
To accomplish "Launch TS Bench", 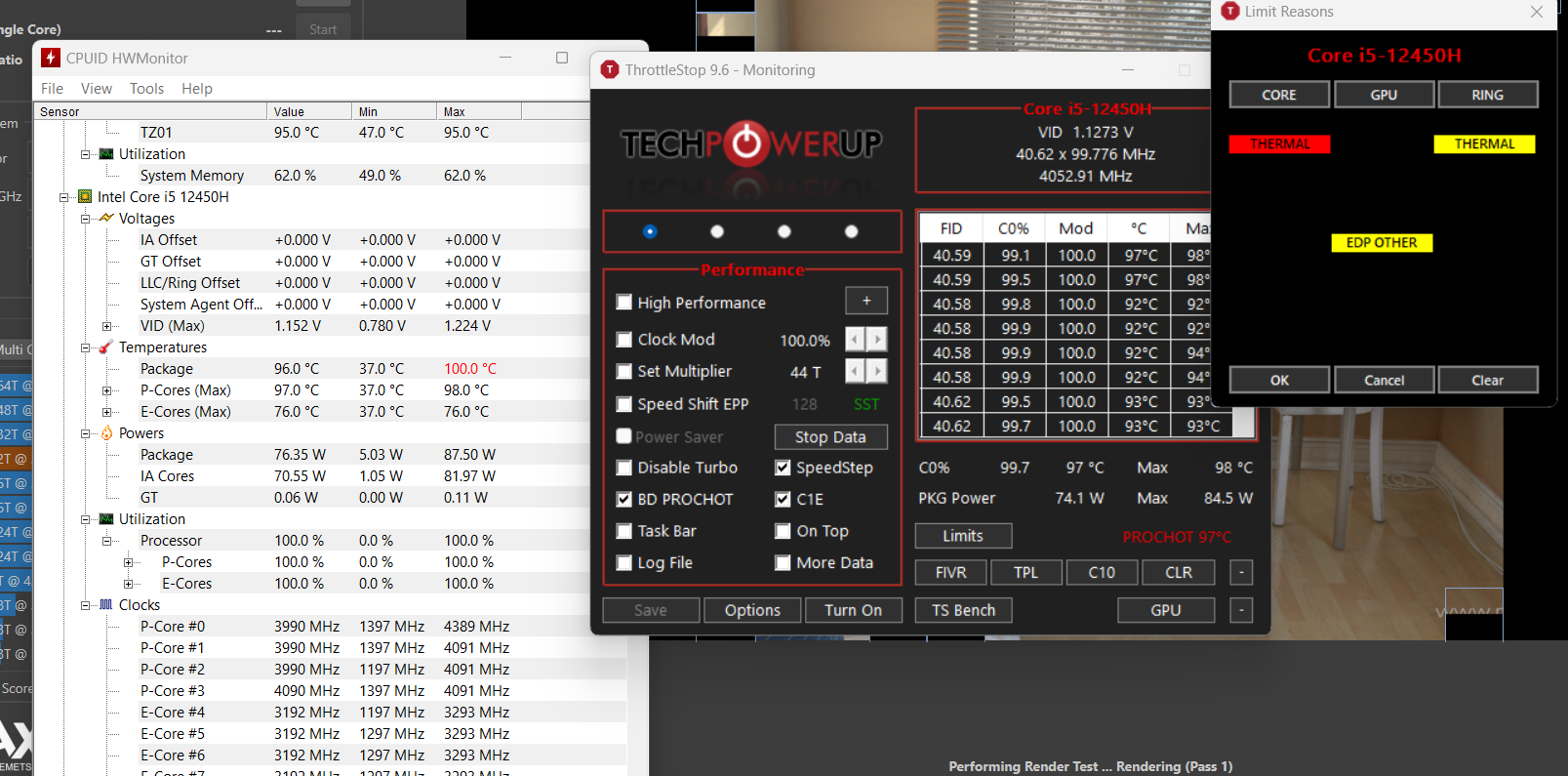I will 963,610.
